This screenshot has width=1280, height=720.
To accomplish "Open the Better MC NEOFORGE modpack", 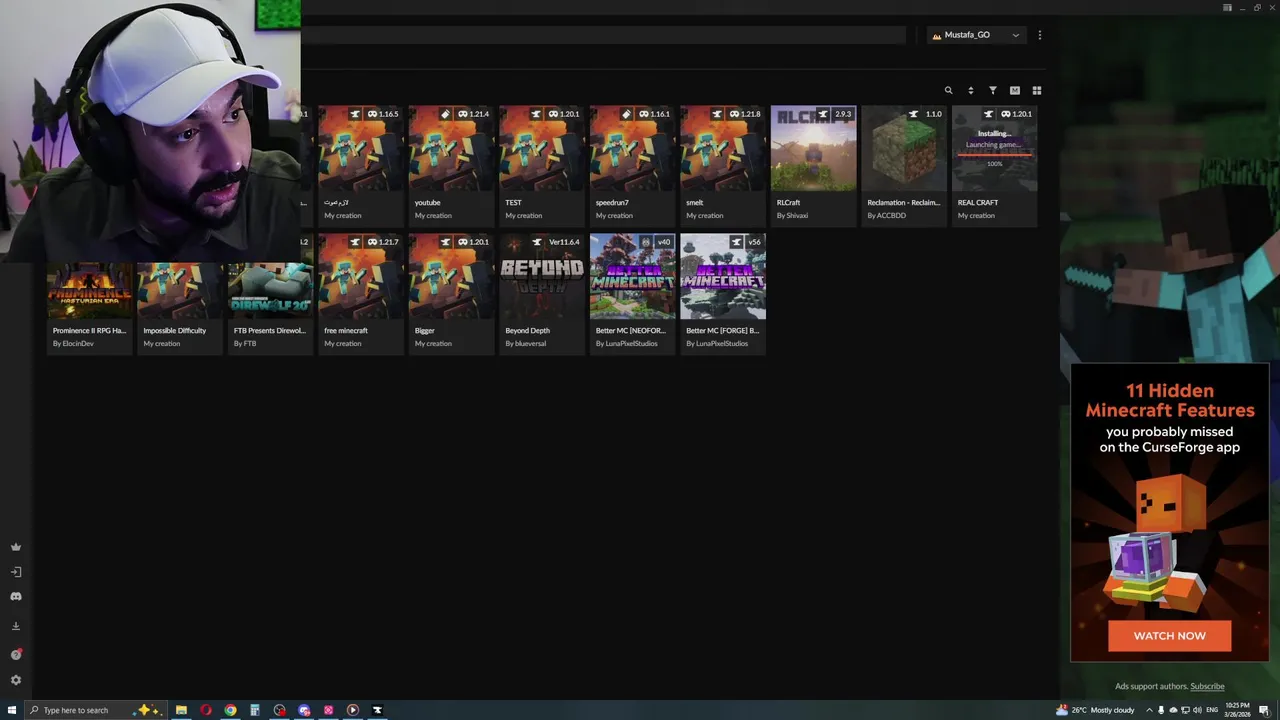I will click(x=632, y=294).
